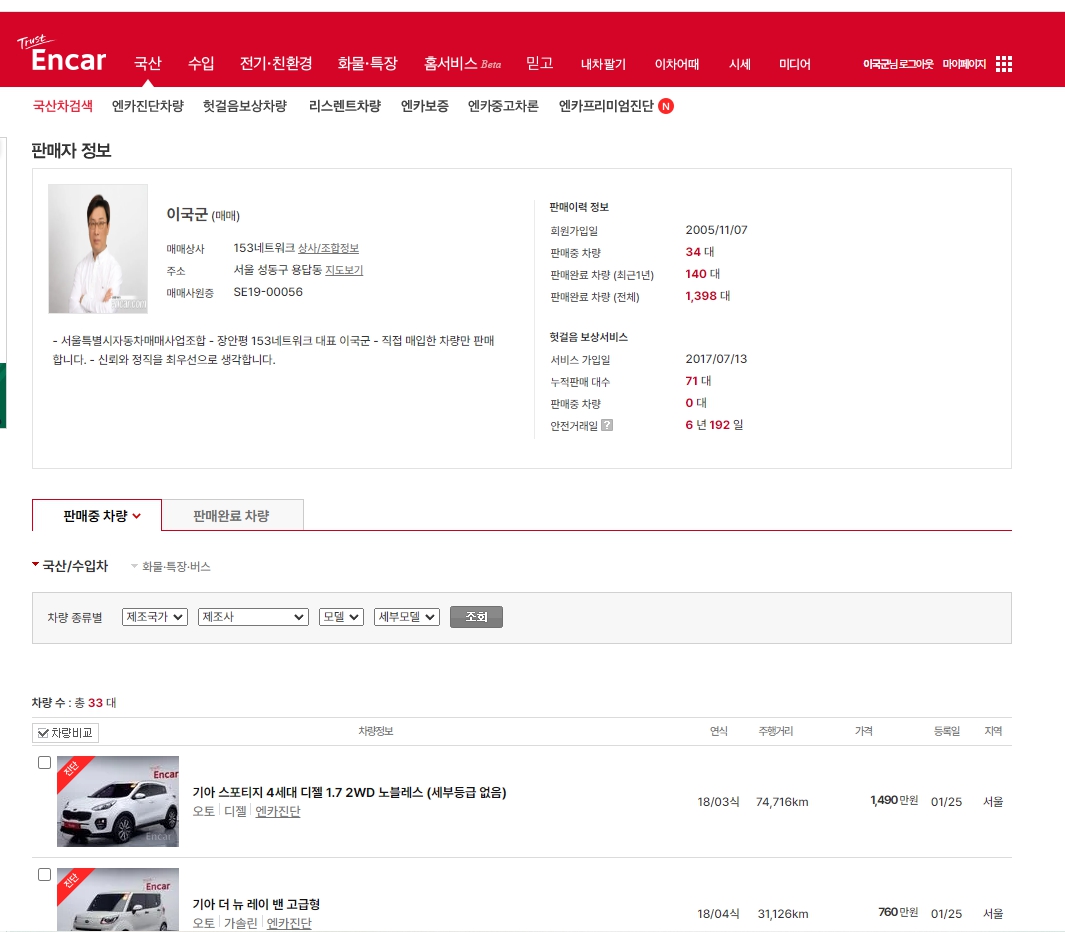Go to 내차팔기 page
1065x932 pixels.
pyautogui.click(x=603, y=64)
